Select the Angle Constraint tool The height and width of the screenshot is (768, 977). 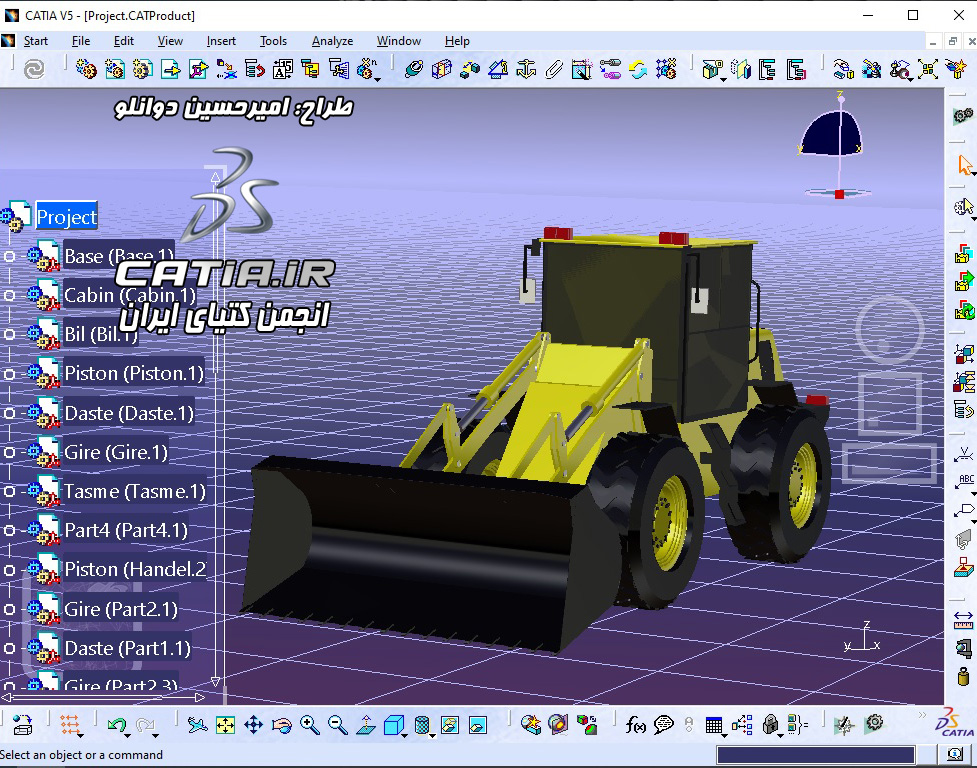coord(497,69)
